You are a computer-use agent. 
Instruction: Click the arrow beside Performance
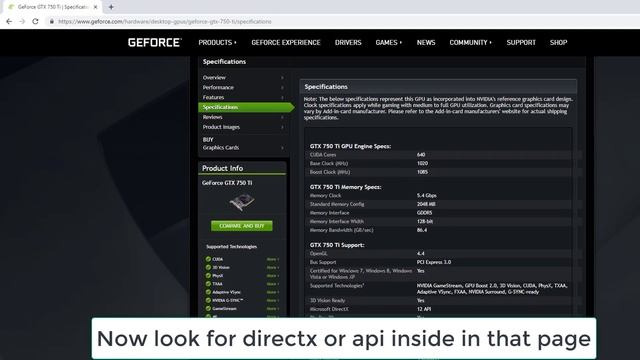click(x=282, y=87)
